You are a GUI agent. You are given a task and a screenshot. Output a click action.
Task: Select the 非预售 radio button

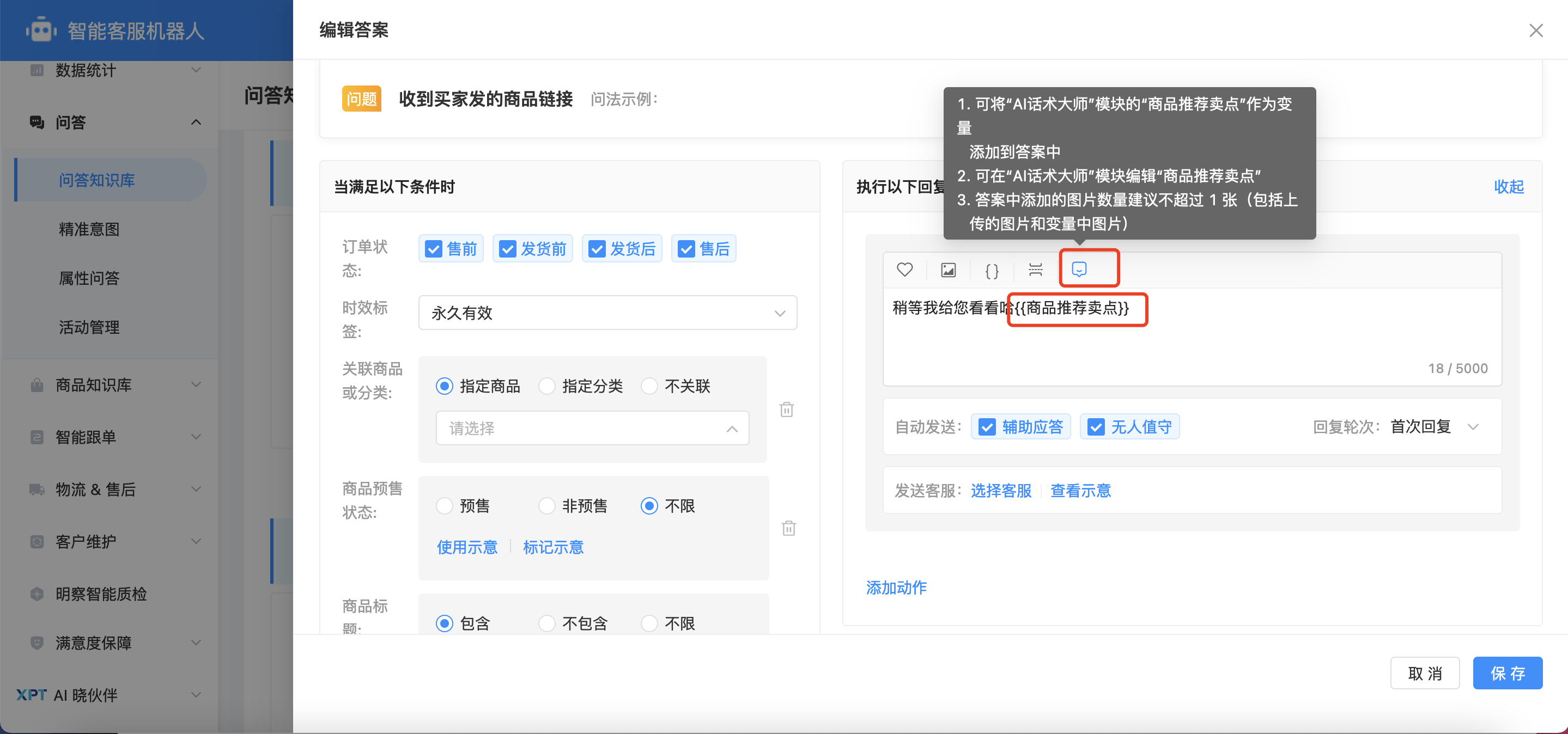[546, 506]
